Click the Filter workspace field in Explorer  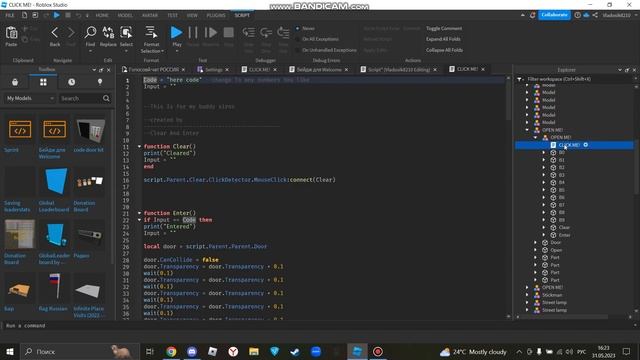[578, 79]
